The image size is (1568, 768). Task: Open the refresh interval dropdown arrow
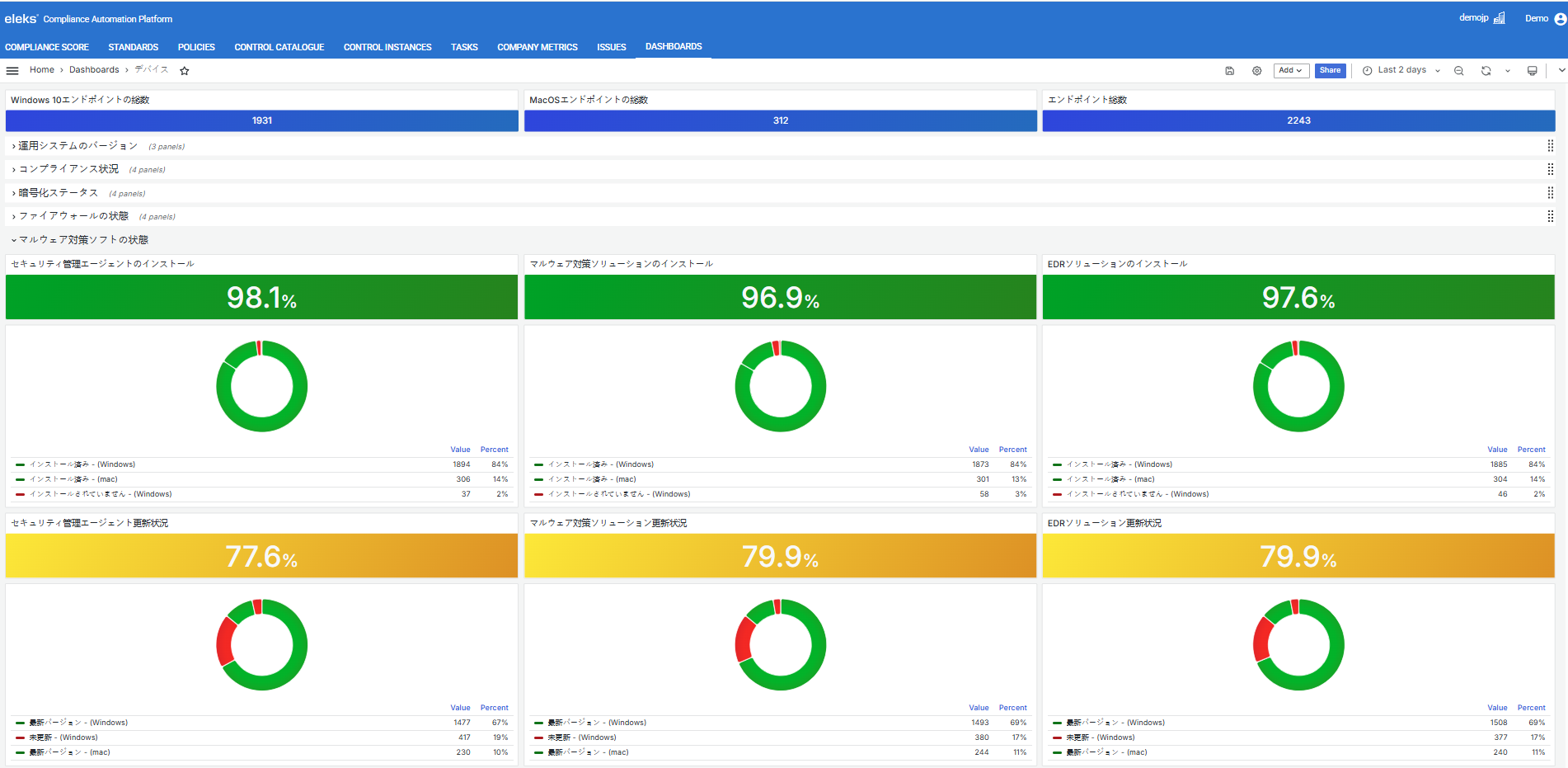pos(1508,71)
